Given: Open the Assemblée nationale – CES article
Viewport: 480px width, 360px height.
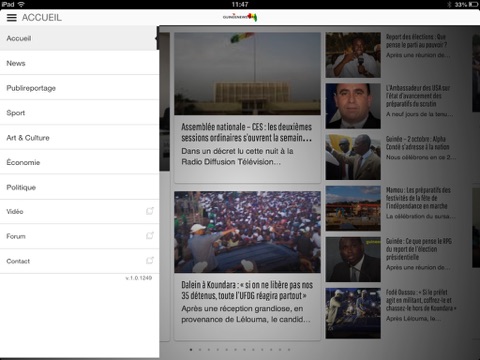Looking at the screenshot, I should [247, 108].
